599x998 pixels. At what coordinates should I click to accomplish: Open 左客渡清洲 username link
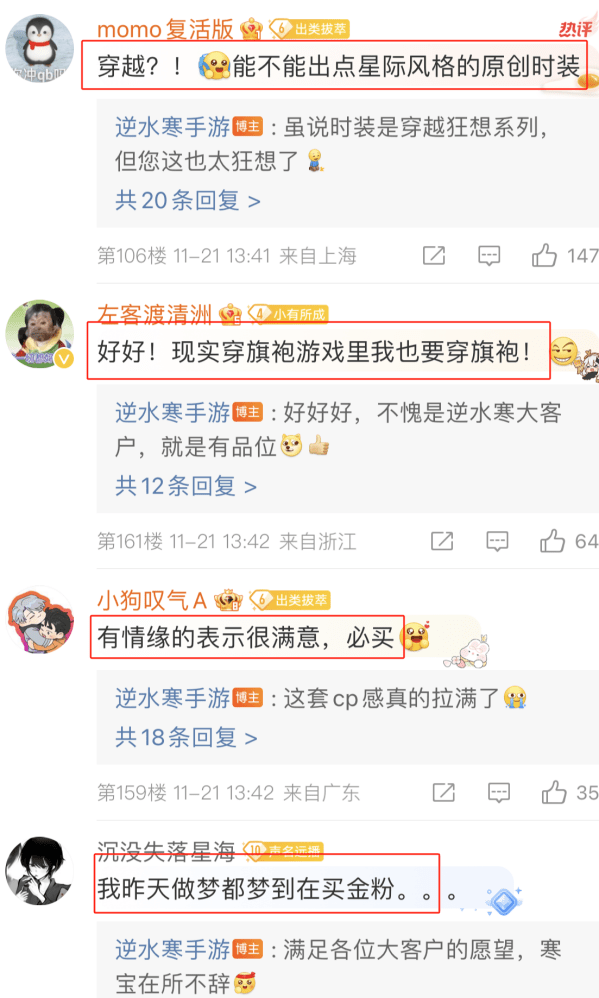[154, 314]
